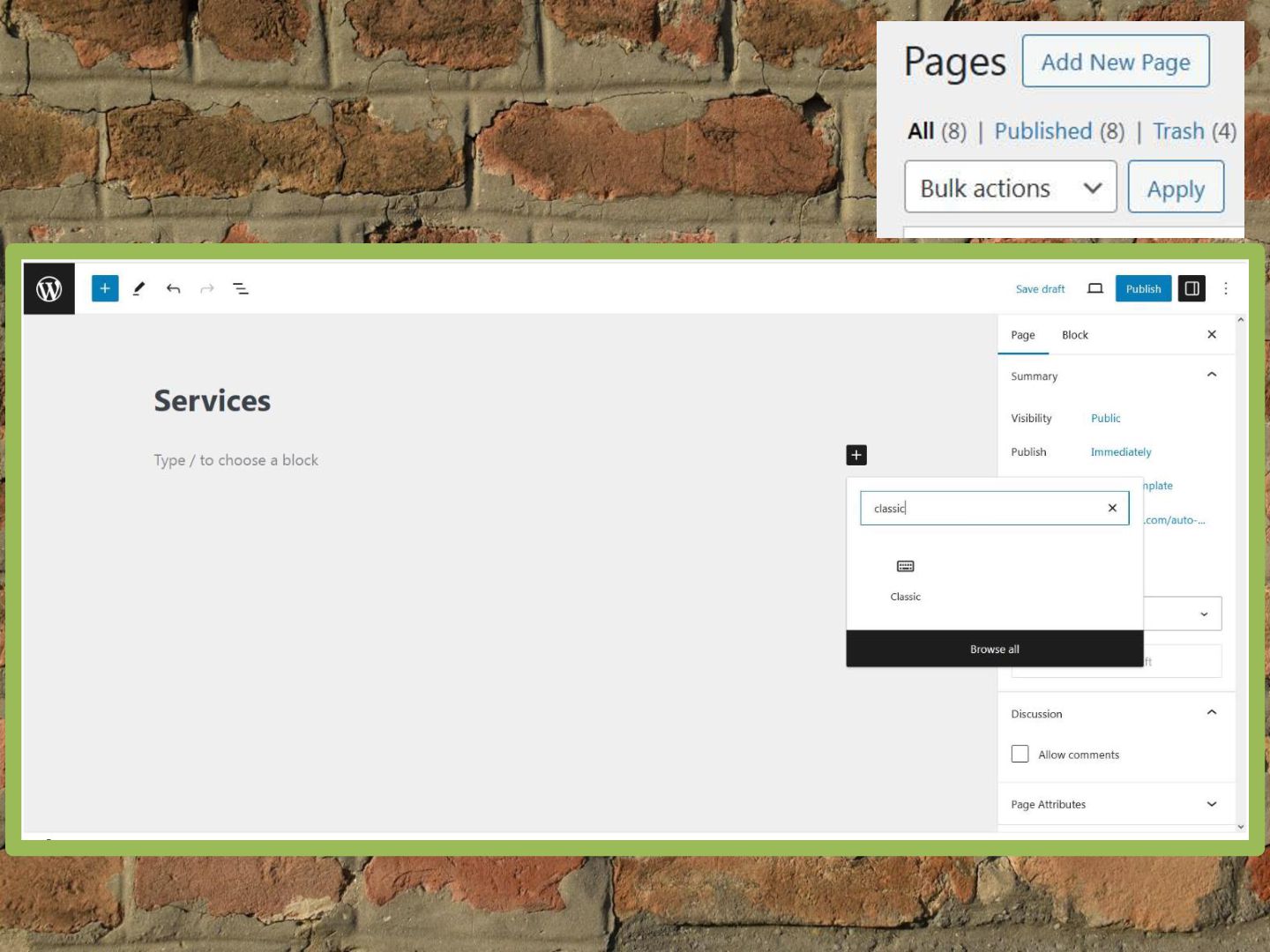This screenshot has height=952, width=1270.
Task: Switch to the Page tab in sidebar
Action: click(x=1023, y=335)
